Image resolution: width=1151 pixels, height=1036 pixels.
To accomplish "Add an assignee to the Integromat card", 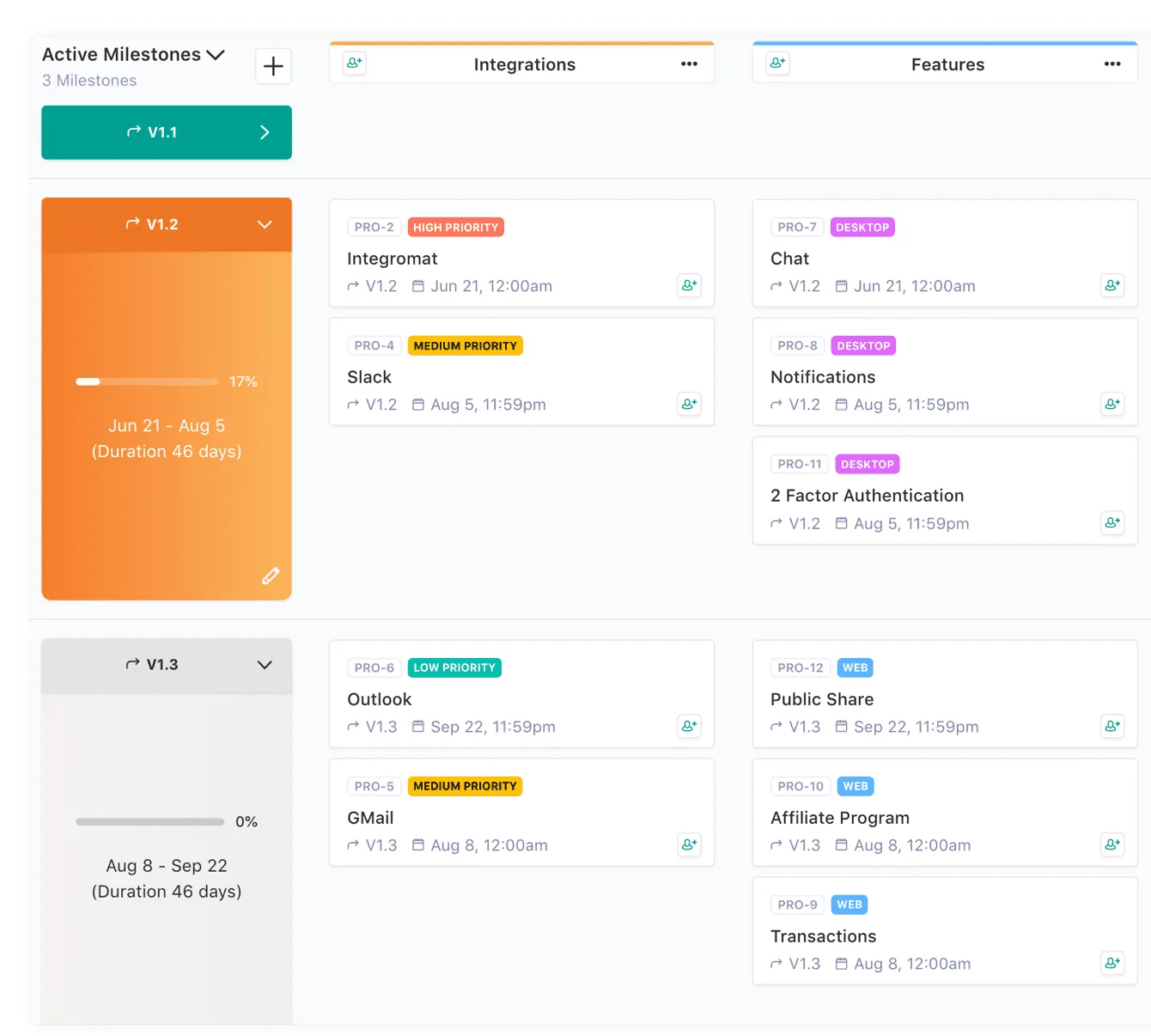I will tap(689, 285).
